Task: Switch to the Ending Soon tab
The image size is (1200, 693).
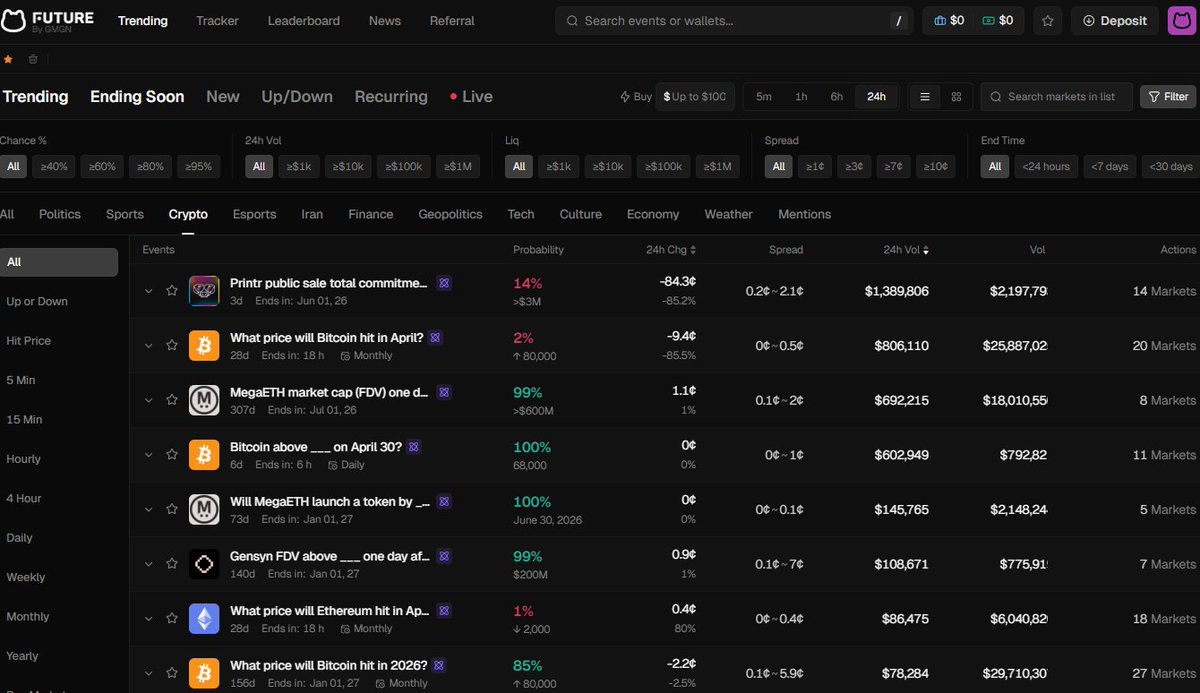Action: click(137, 97)
